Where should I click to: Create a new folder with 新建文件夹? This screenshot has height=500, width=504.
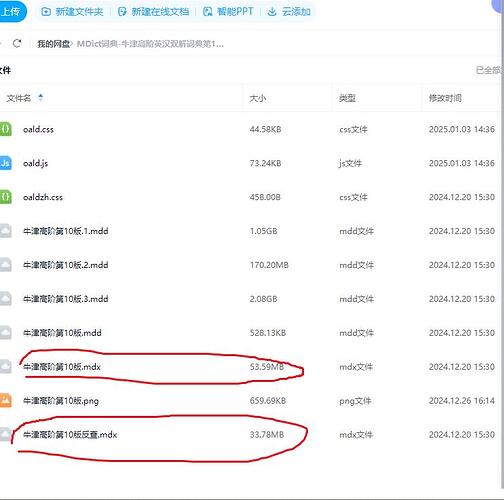[72, 12]
